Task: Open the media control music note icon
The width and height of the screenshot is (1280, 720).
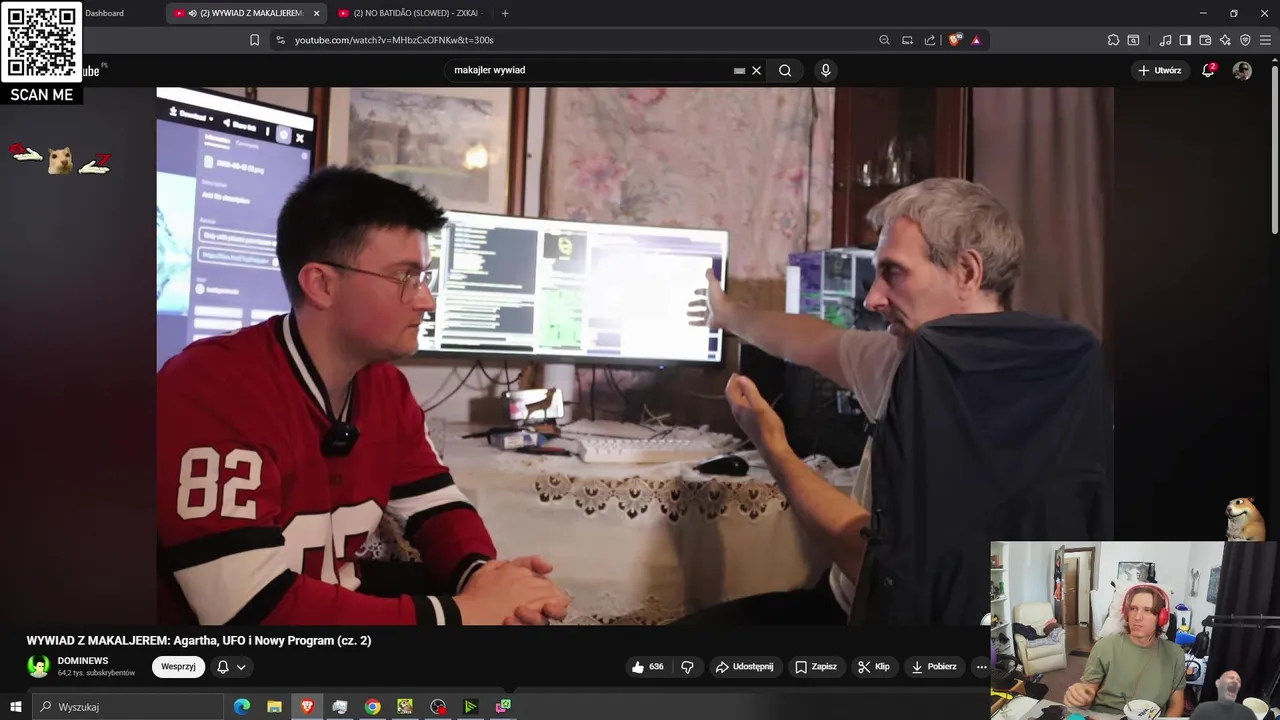Action: pyautogui.click(x=1165, y=40)
